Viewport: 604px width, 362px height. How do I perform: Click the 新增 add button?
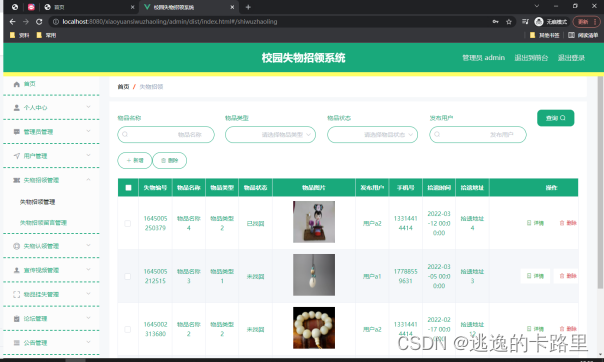tap(135, 161)
